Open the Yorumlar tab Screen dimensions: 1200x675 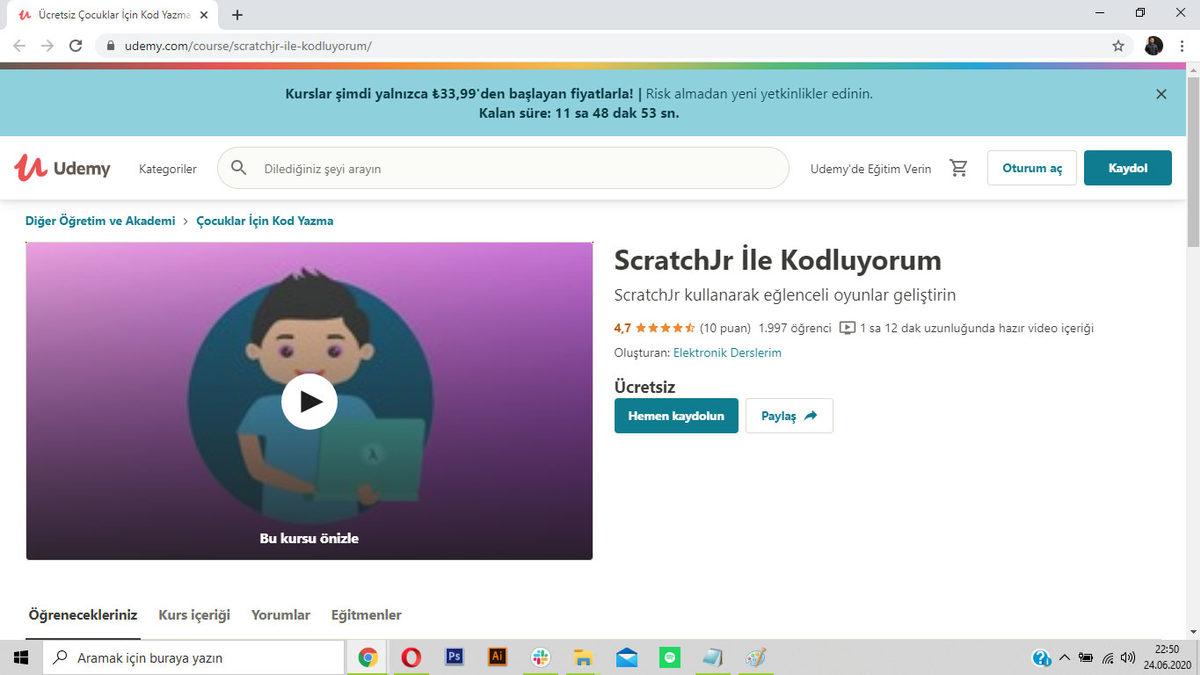pyautogui.click(x=280, y=615)
